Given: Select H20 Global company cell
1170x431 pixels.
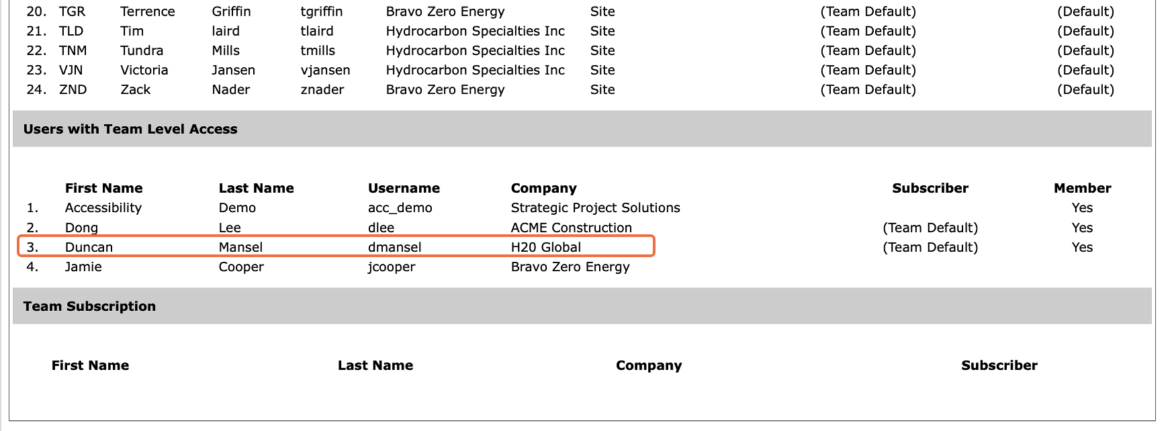Looking at the screenshot, I should click(x=545, y=247).
